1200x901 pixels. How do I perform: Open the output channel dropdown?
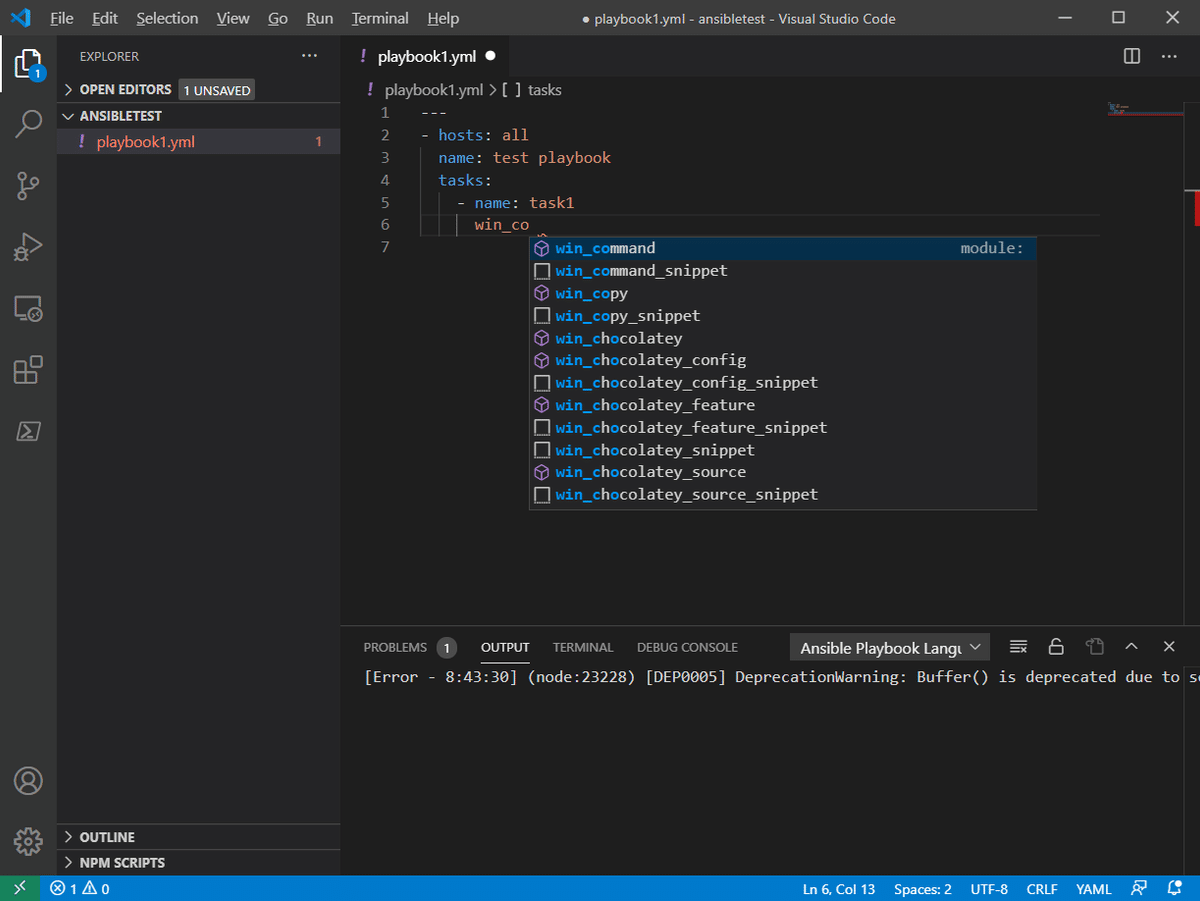(x=890, y=648)
